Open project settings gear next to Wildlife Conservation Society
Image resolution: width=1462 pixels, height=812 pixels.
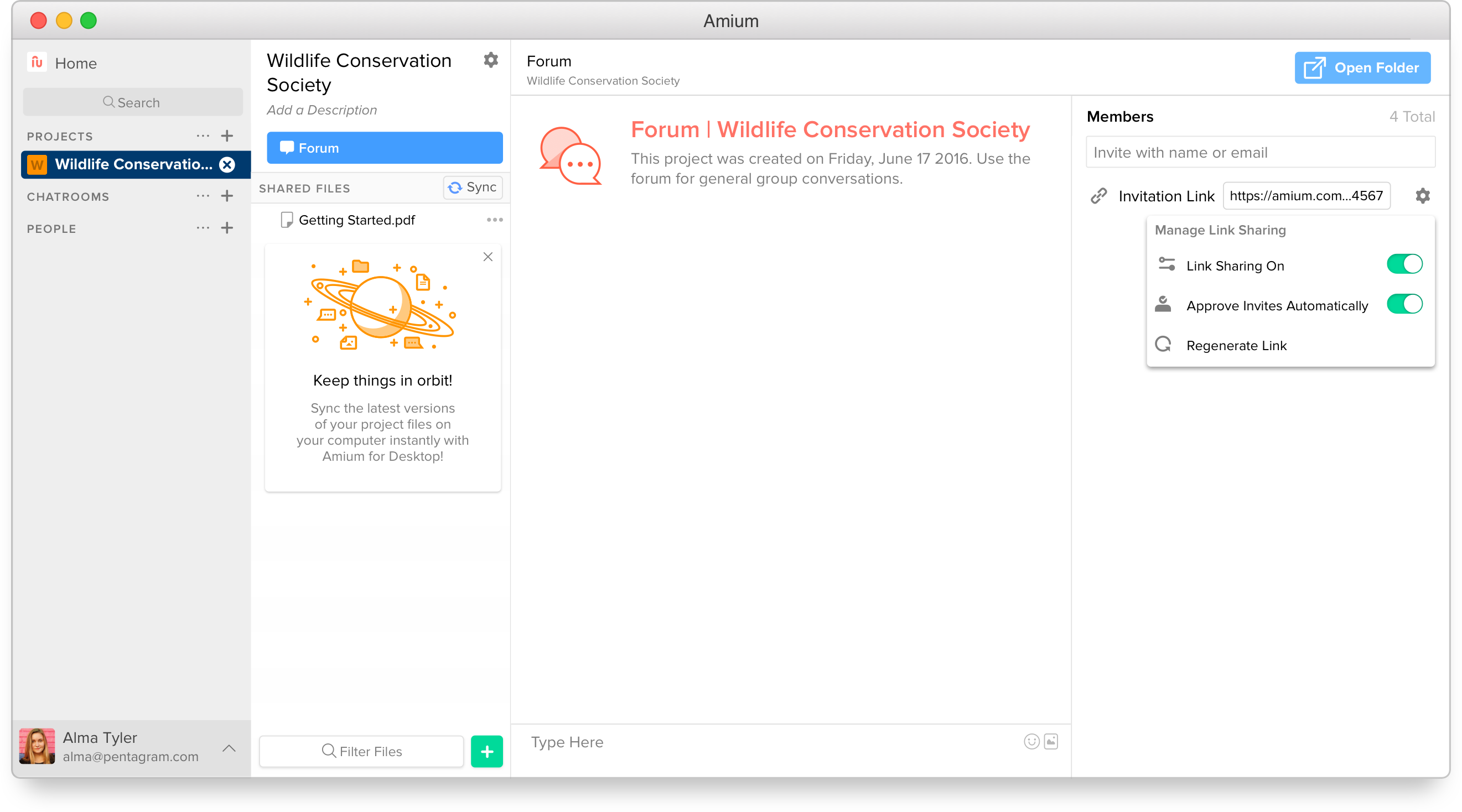[x=491, y=60]
